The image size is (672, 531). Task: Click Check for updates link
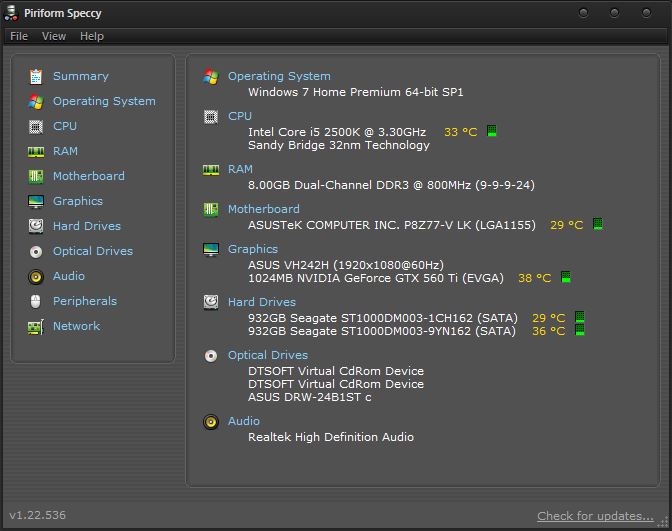pos(595,516)
